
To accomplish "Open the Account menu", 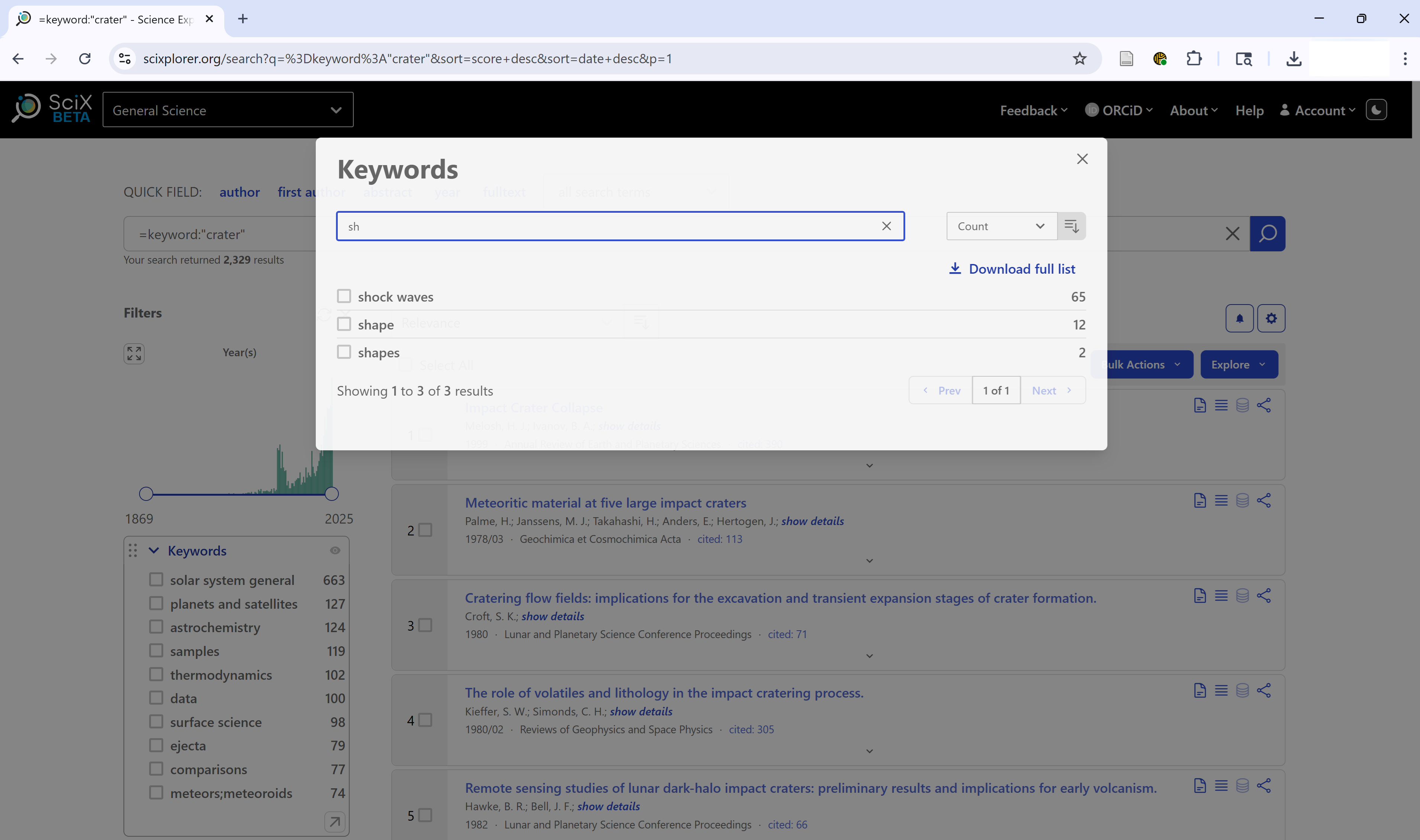I will tap(1317, 110).
